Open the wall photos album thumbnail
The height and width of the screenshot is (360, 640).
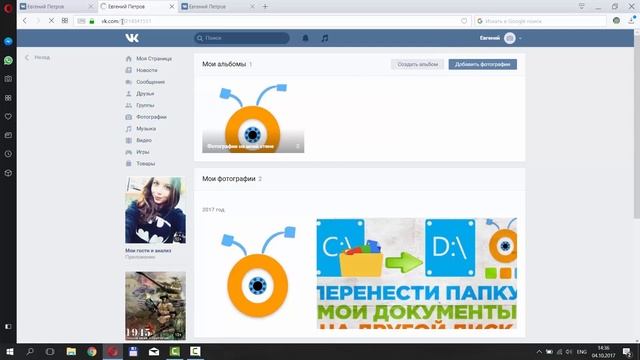(253, 118)
